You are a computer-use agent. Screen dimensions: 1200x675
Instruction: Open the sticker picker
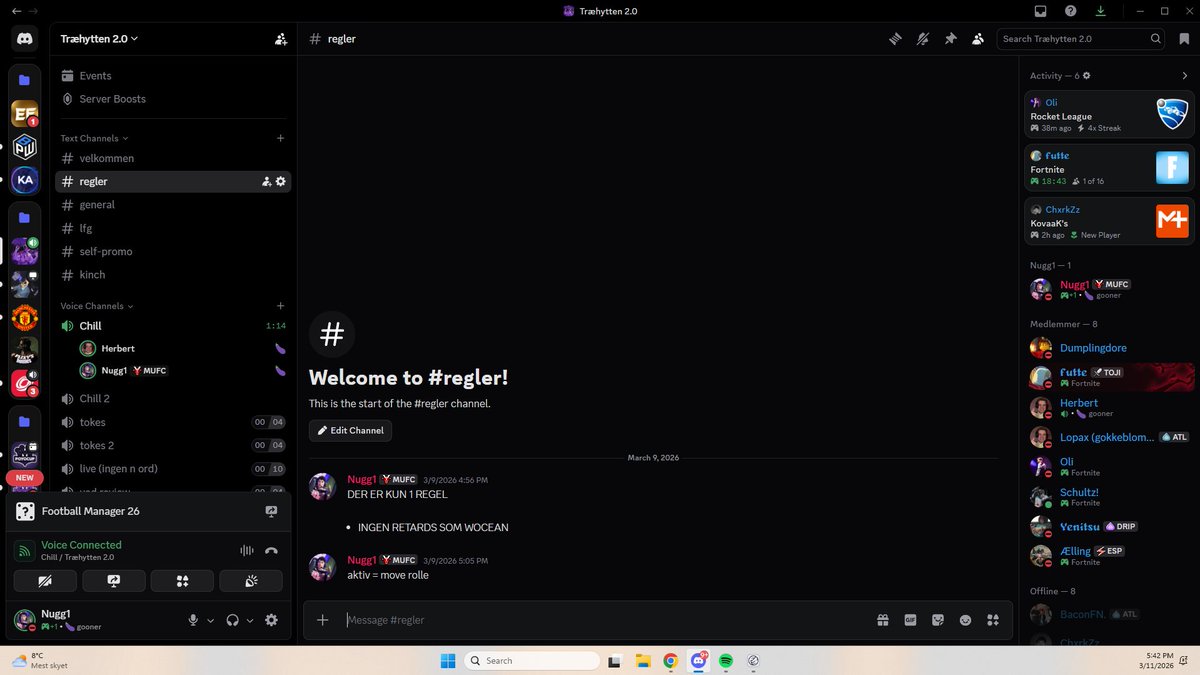coord(937,620)
